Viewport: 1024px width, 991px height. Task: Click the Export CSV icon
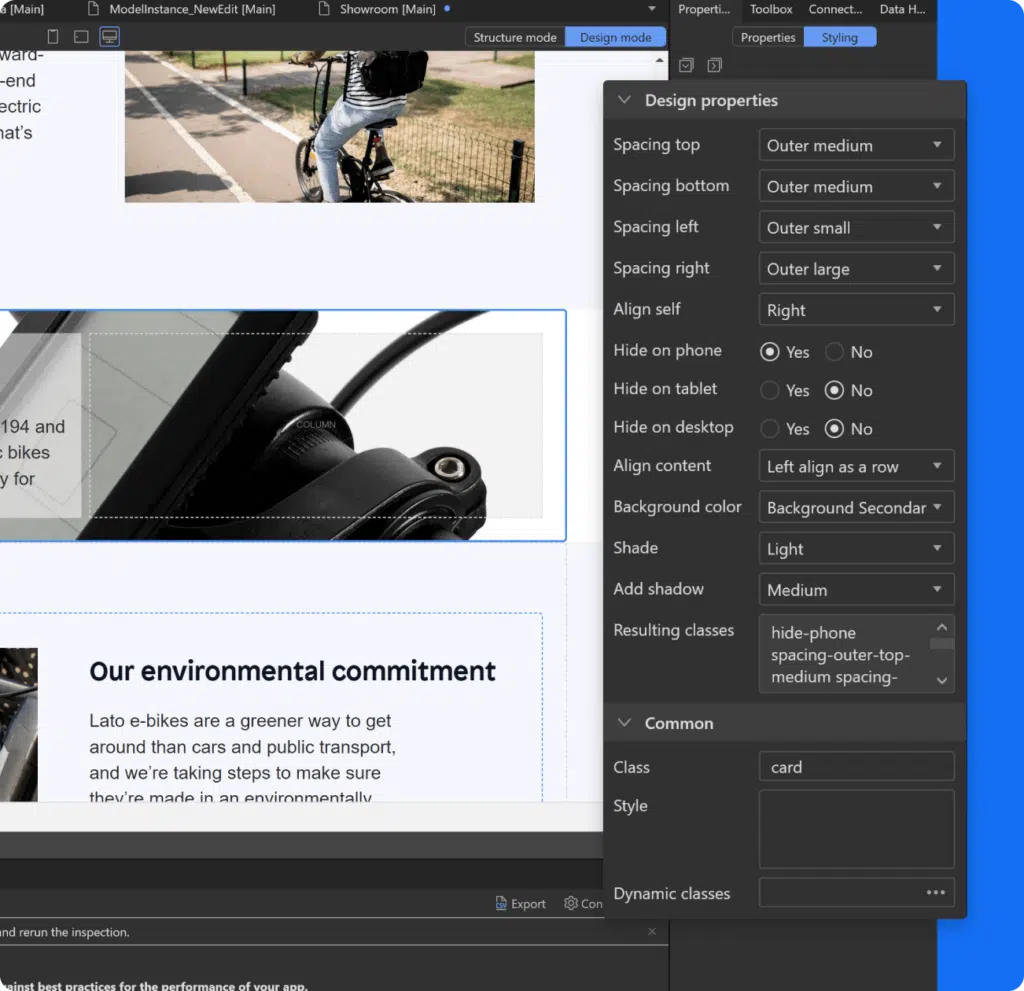(x=502, y=903)
